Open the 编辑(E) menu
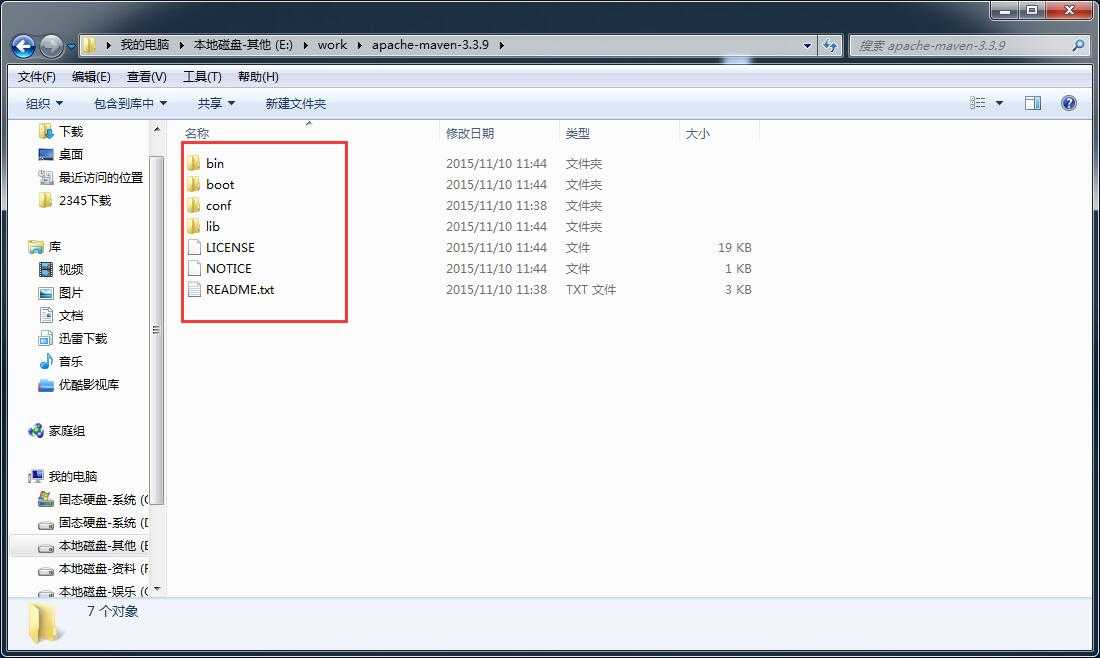This screenshot has width=1100, height=658. point(91,76)
